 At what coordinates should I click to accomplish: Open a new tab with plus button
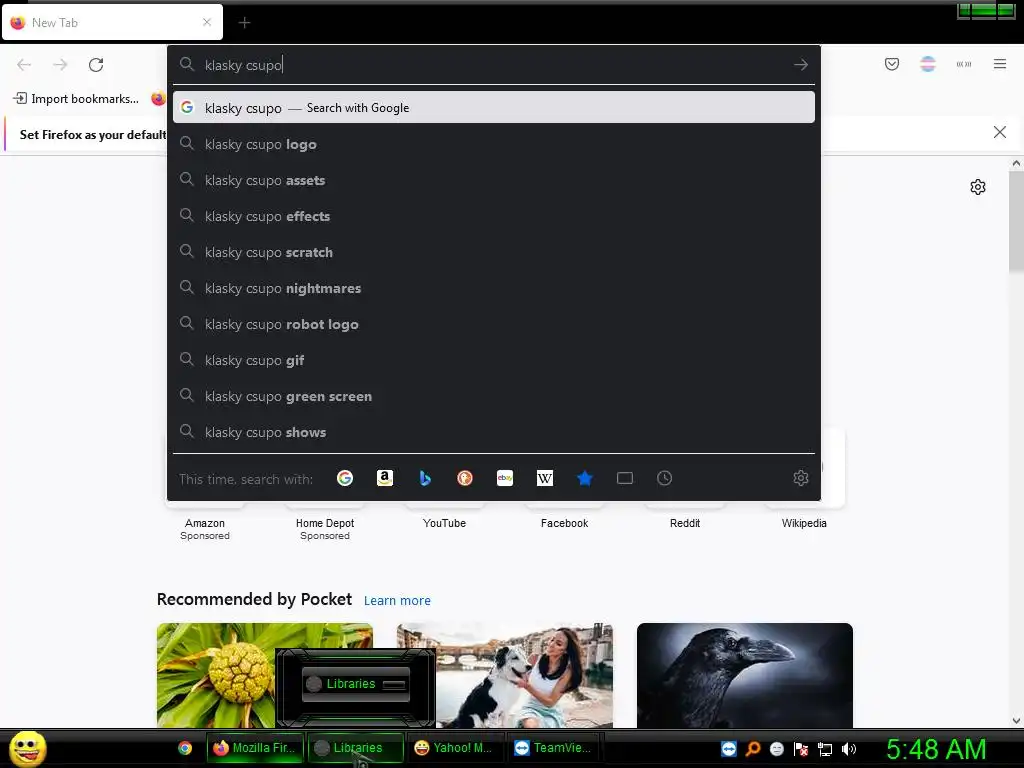pos(244,23)
